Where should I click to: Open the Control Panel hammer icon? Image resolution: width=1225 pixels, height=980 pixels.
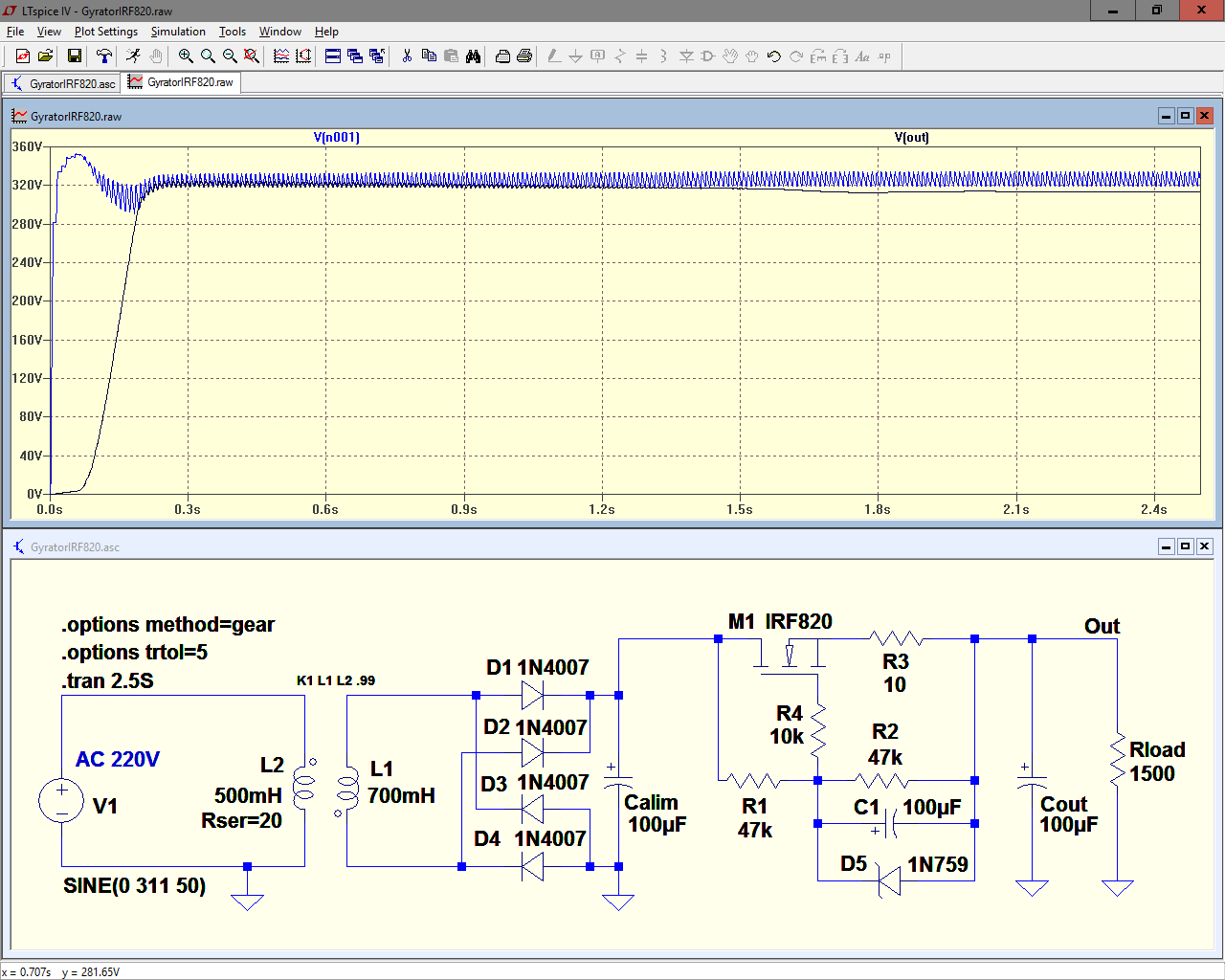(103, 56)
